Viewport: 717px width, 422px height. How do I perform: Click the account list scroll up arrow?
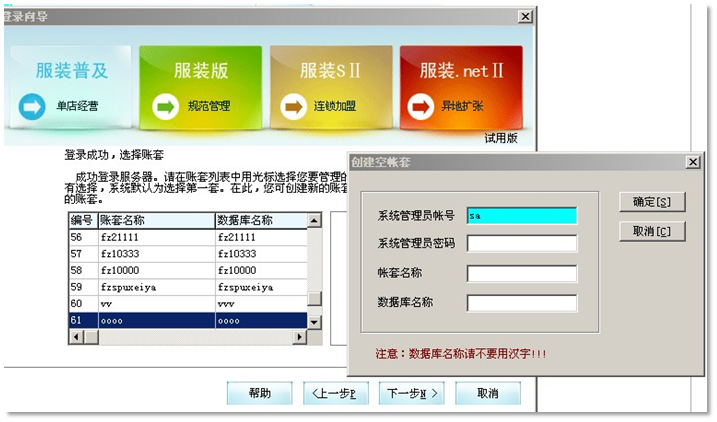(x=314, y=221)
